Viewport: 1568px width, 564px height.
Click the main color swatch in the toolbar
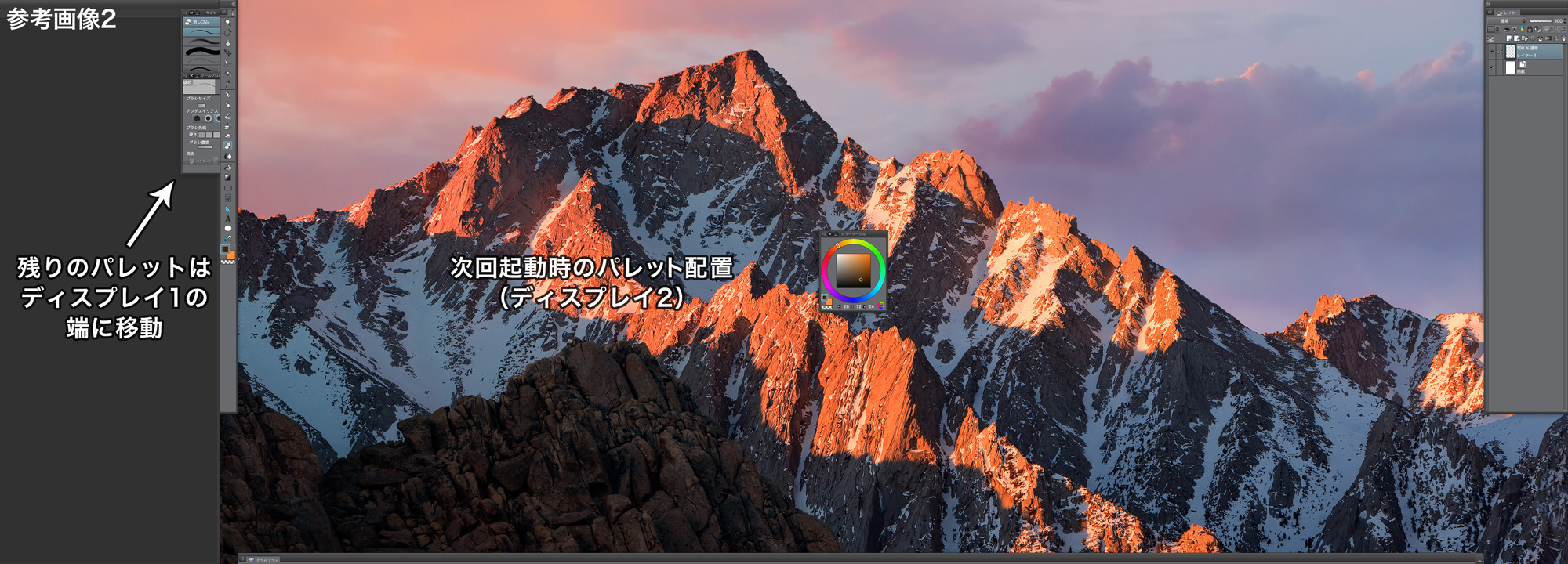(x=225, y=250)
